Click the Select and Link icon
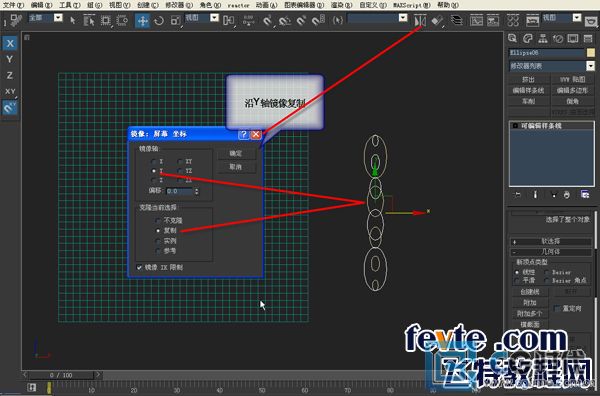The height and width of the screenshot is (396, 600). point(16,20)
